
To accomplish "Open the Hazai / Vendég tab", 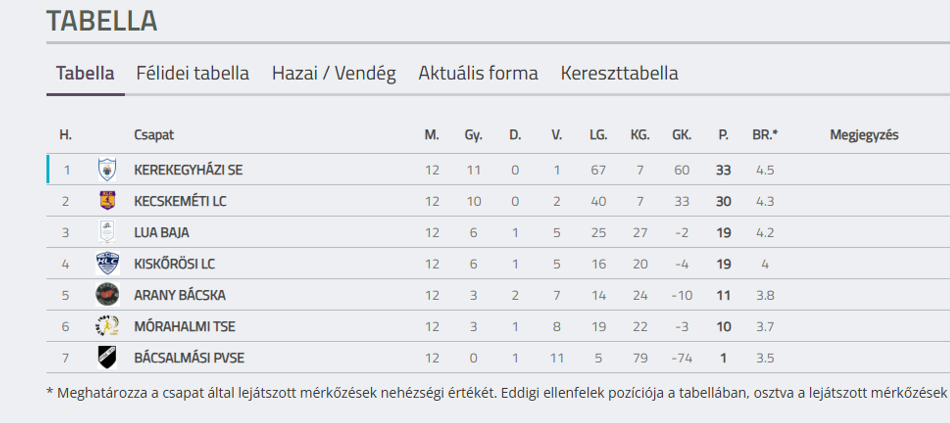I will pos(334,73).
